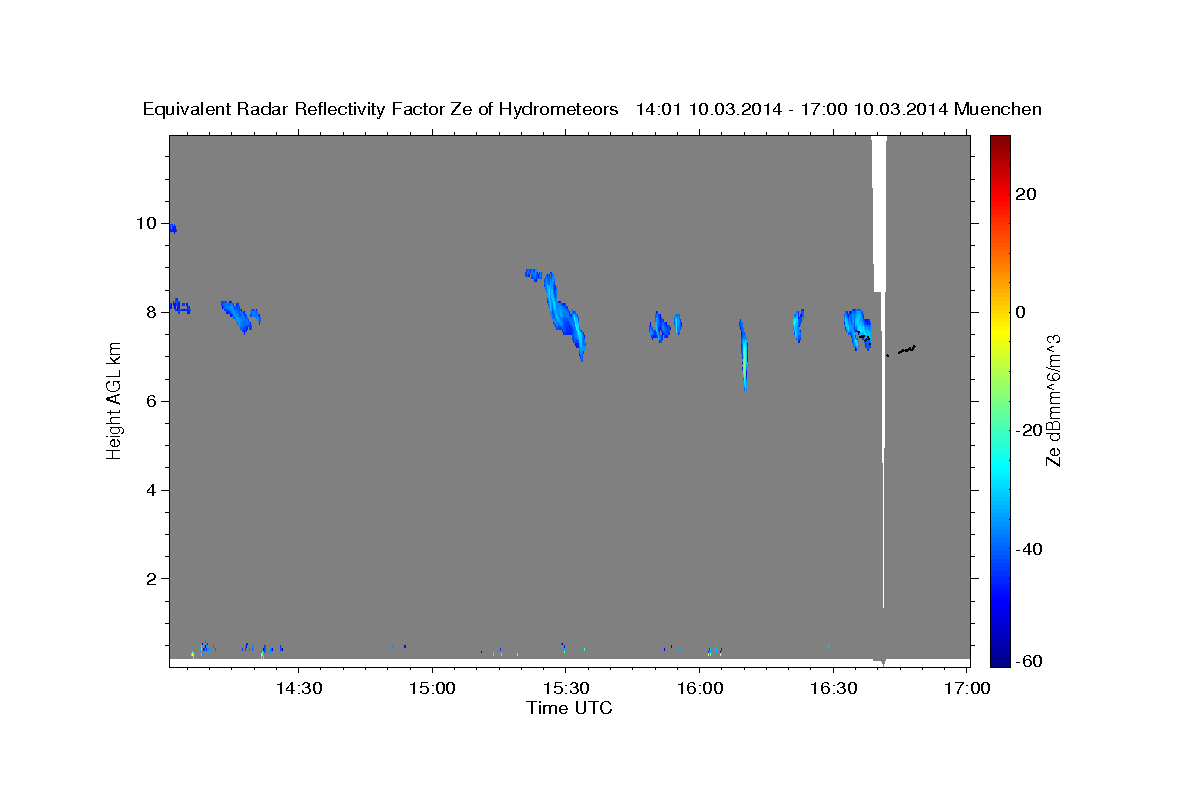Viewport: 1200px width, 800px height.
Task: Select the '15:30' time tick label
Action: tap(565, 688)
